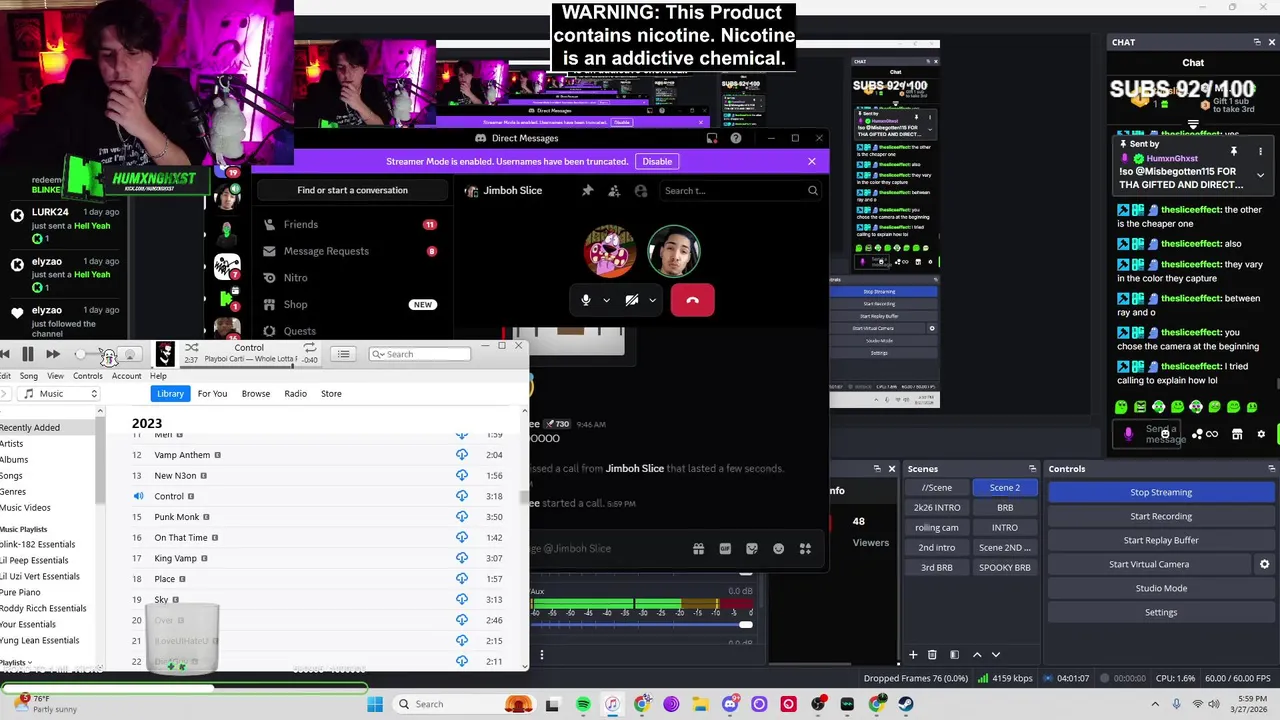
Task: Select Music Videos in iTunes sidebar
Action: point(25,508)
